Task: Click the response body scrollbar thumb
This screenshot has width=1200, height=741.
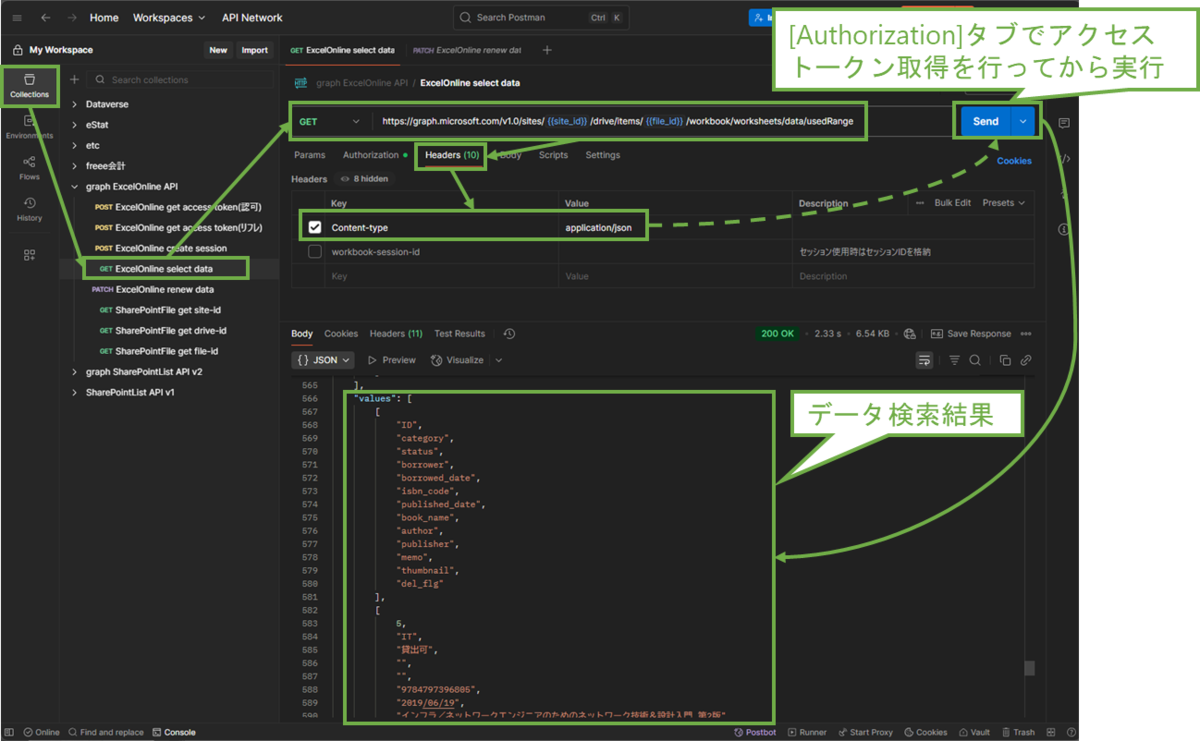Action: pyautogui.click(x=1029, y=669)
